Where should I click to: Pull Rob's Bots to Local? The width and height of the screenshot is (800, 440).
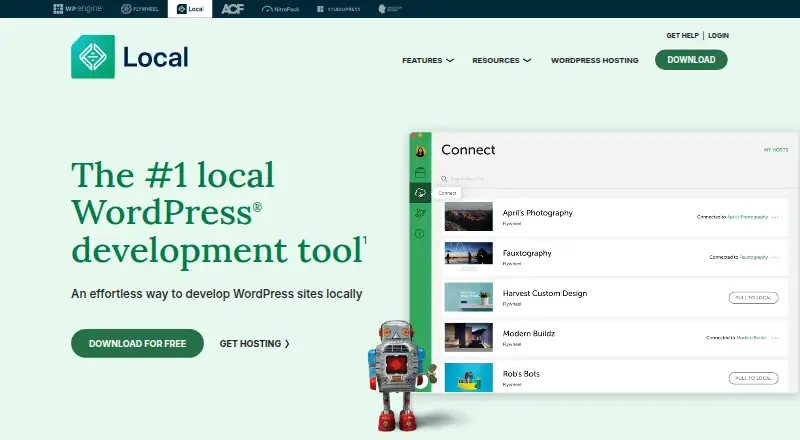coord(753,378)
